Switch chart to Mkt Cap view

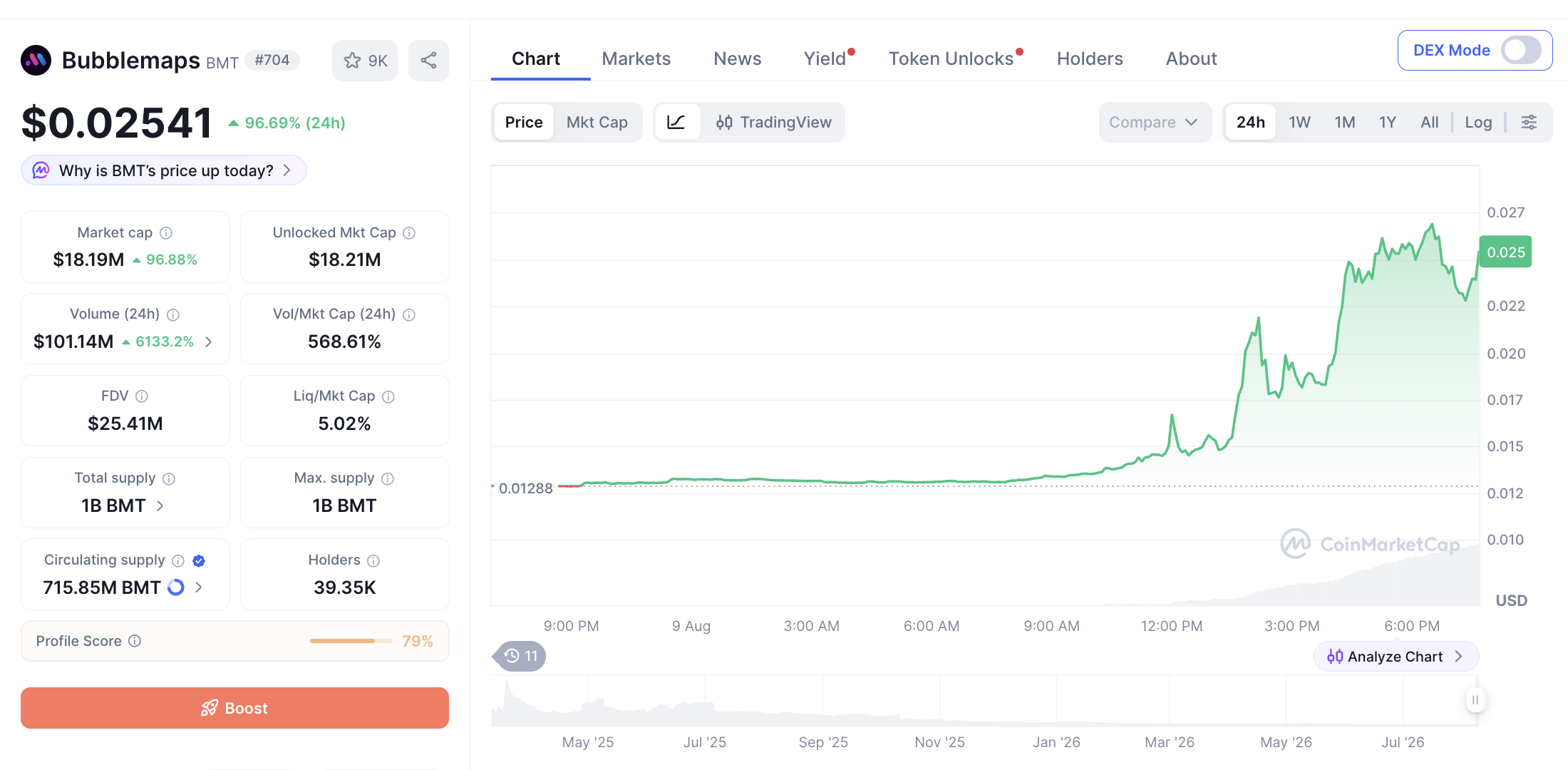coord(597,123)
